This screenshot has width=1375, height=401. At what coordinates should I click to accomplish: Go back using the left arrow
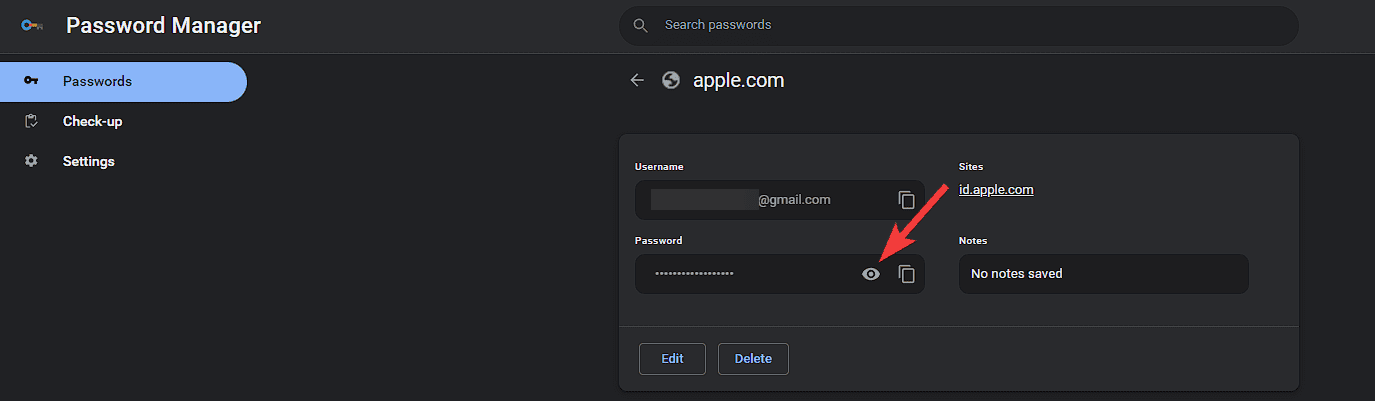637,80
